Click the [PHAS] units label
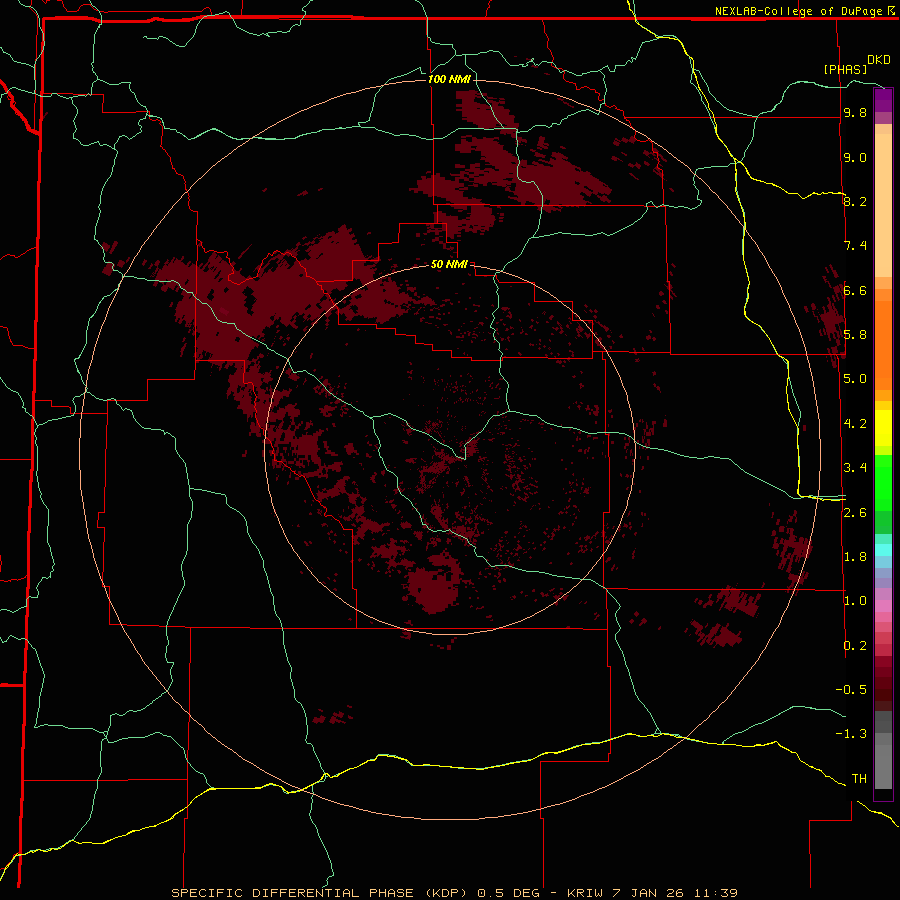The height and width of the screenshot is (900, 900). (845, 69)
